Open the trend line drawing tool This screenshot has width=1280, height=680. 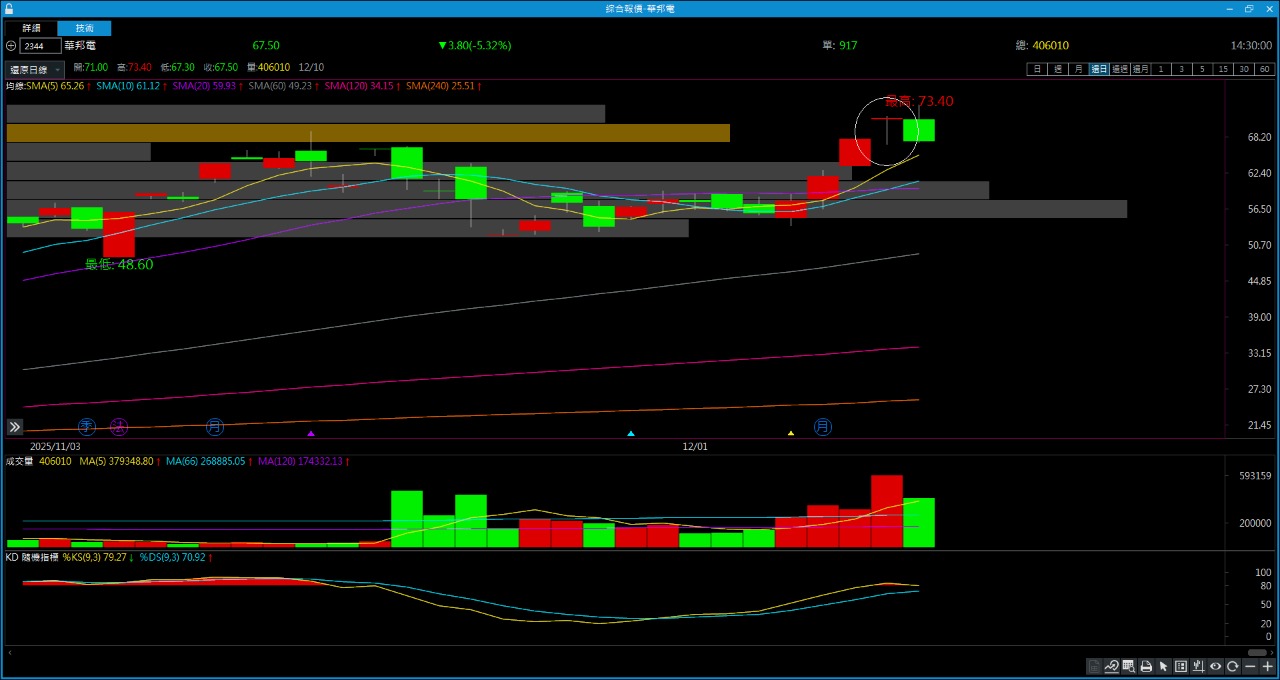click(x=1111, y=667)
